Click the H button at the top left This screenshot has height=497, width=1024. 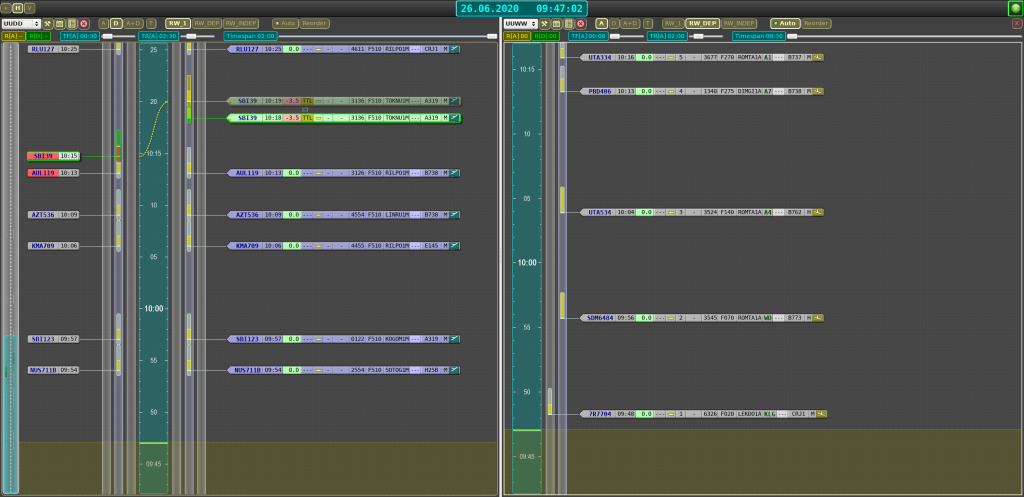18,8
